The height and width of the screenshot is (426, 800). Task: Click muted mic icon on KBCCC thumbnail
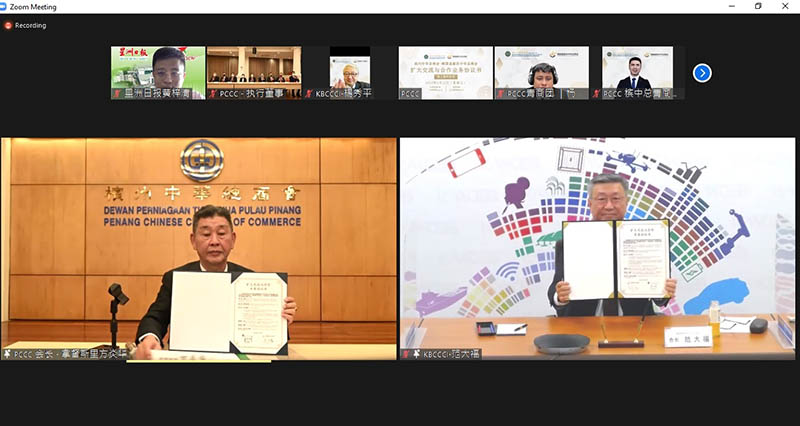pos(309,94)
